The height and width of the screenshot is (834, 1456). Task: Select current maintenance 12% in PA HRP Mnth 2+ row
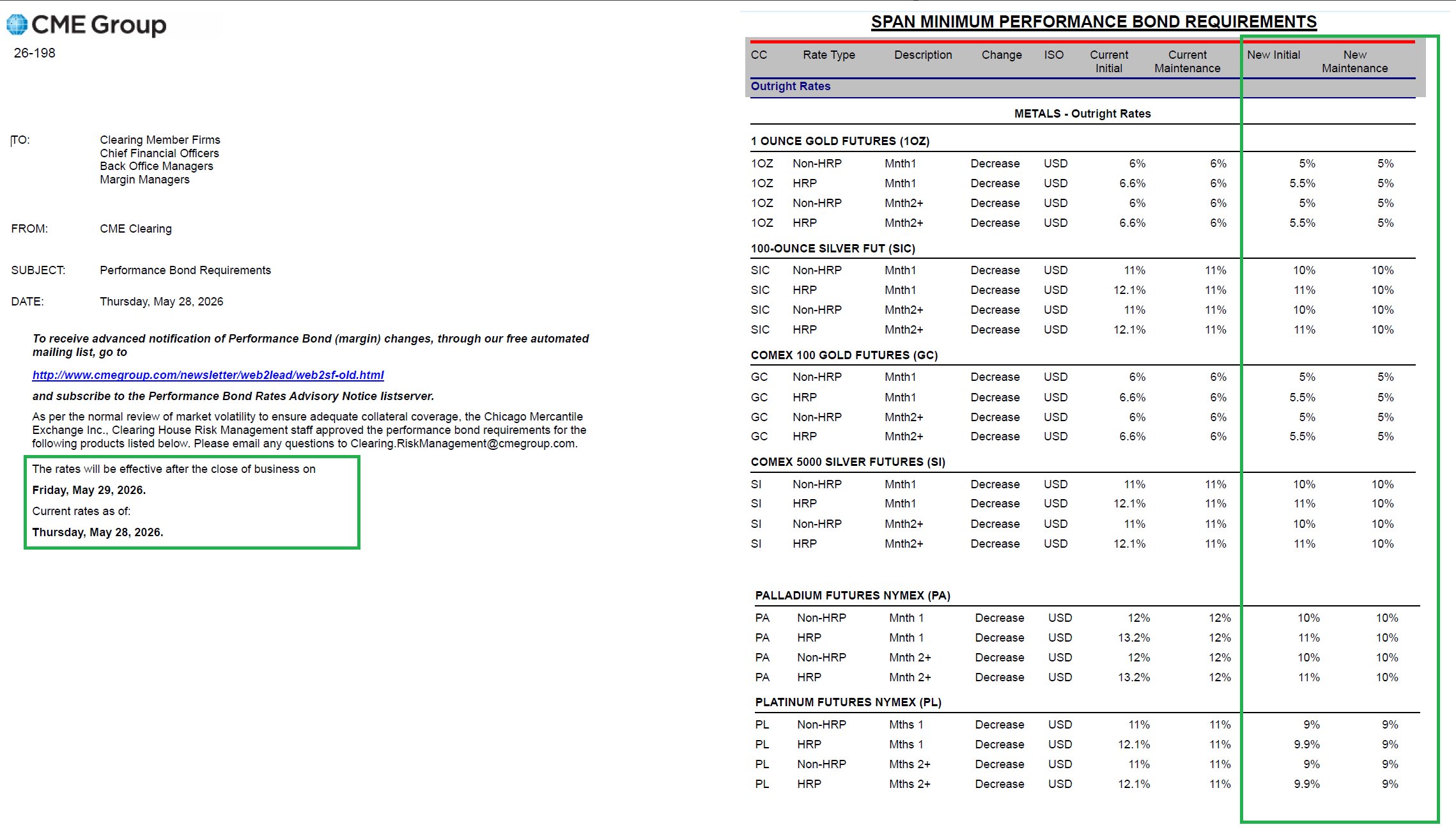click(x=1220, y=677)
